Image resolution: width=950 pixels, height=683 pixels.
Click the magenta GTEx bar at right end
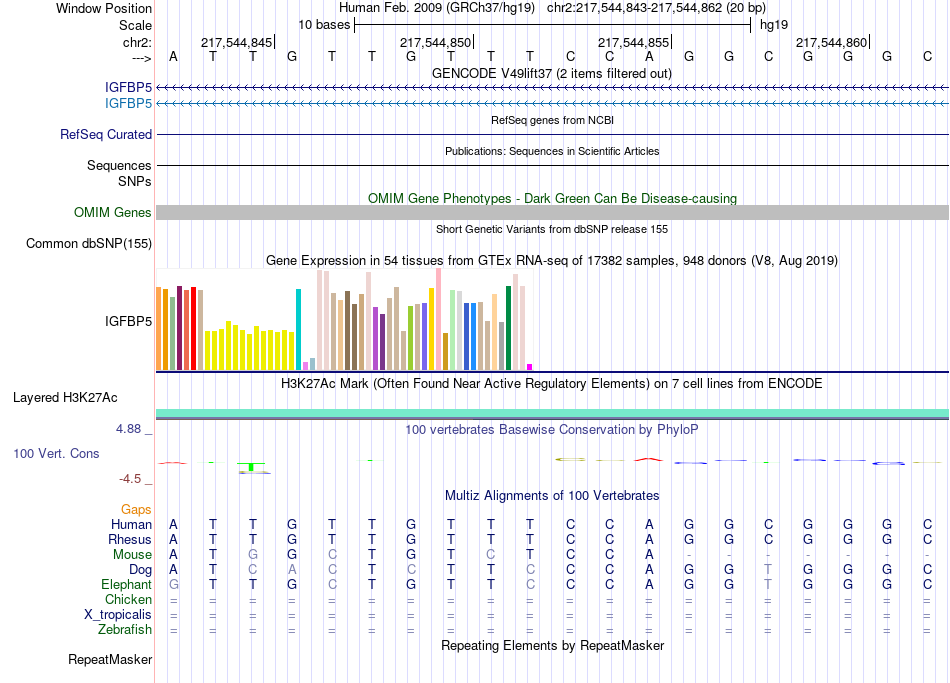[530, 367]
